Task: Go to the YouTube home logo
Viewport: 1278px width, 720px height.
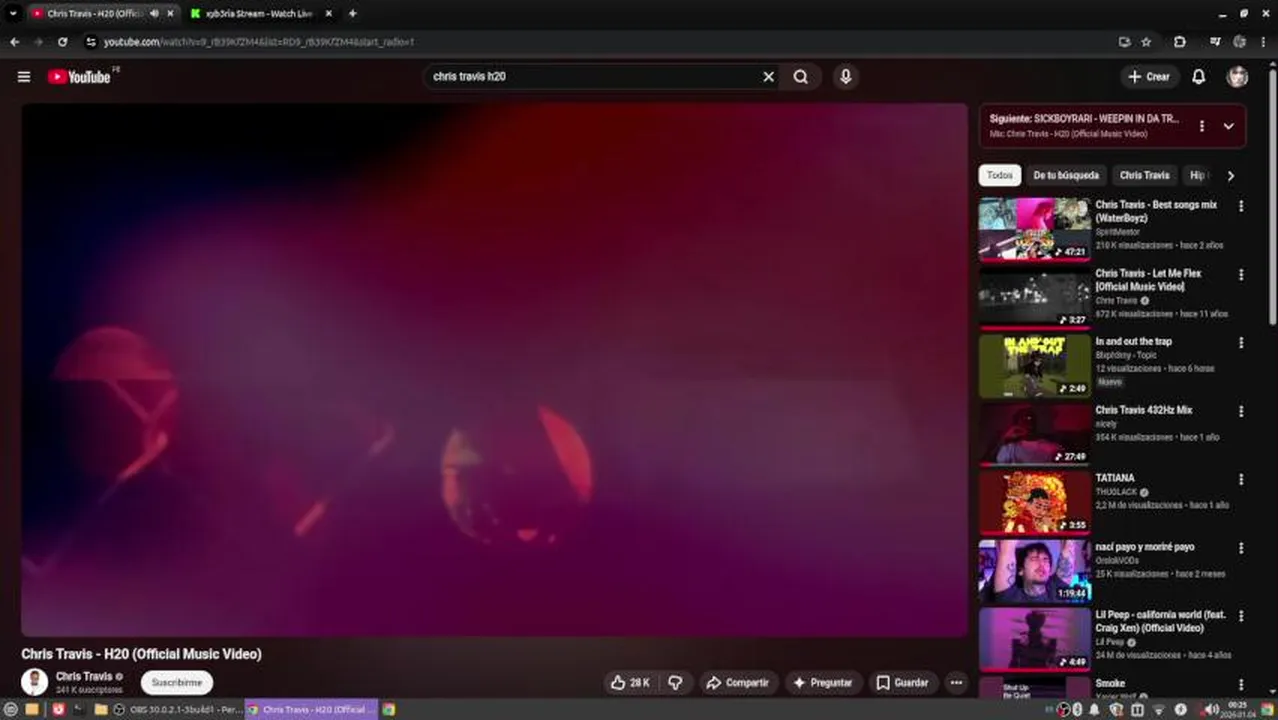Action: point(79,77)
